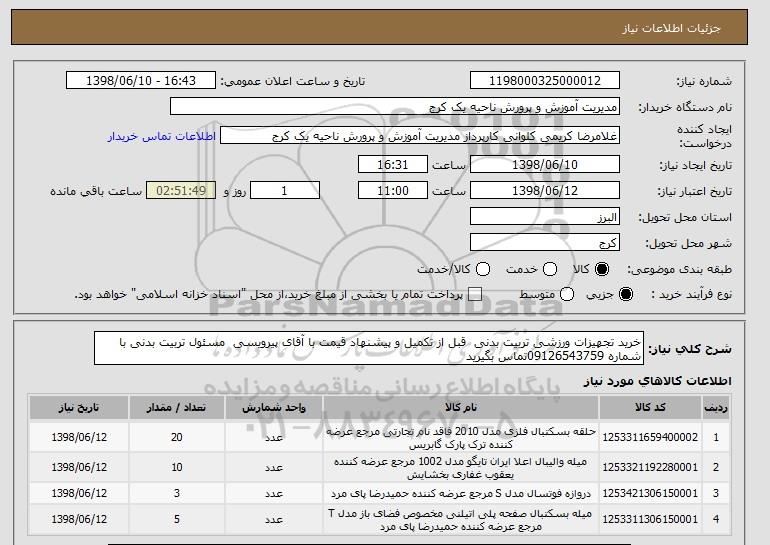Click quantity 10 in row 2
The width and height of the screenshot is (770, 545).
pyautogui.click(x=177, y=467)
